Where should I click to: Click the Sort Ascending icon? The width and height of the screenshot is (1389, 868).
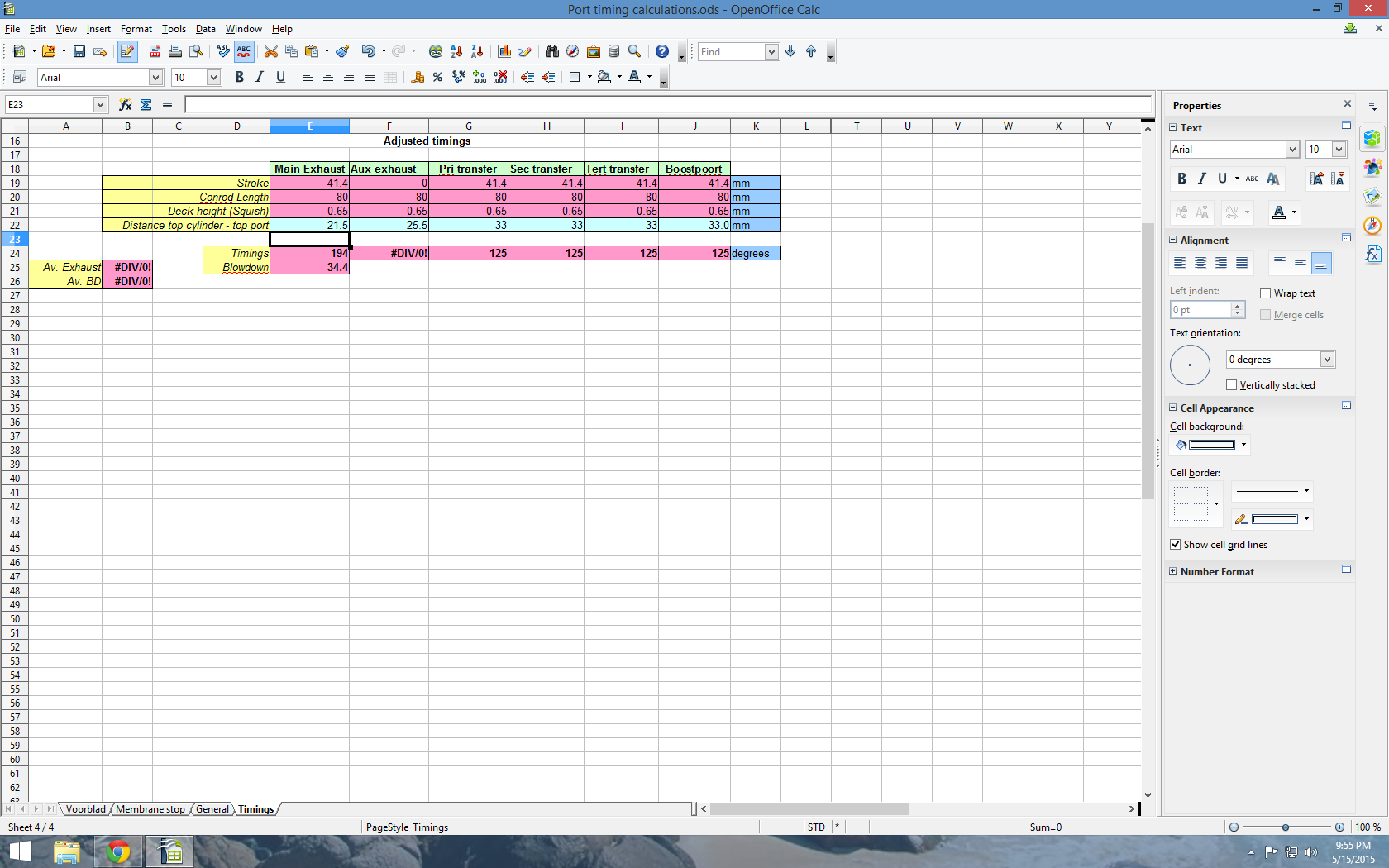pos(456,51)
